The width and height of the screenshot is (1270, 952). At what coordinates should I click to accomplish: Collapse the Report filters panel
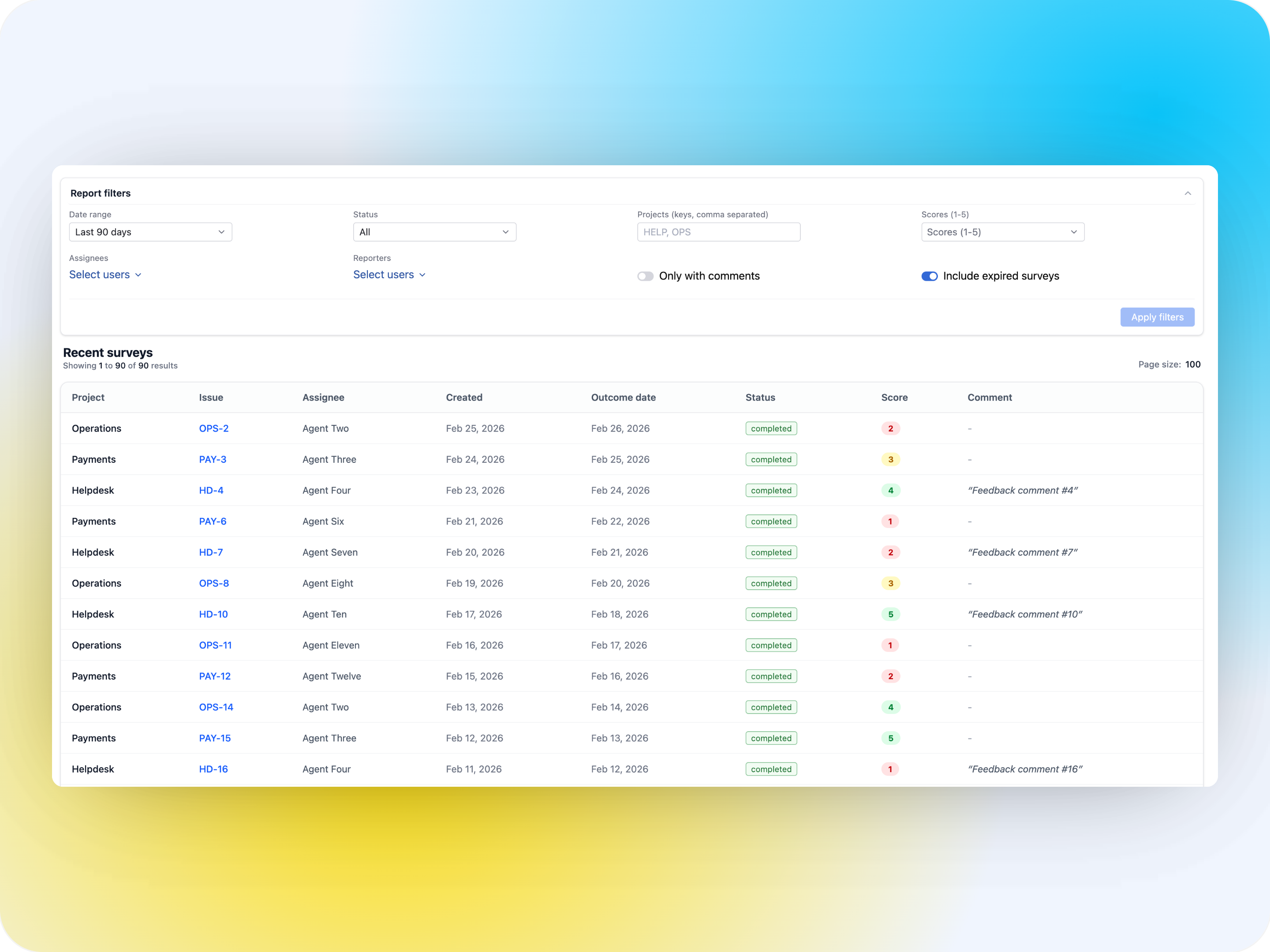[1188, 193]
